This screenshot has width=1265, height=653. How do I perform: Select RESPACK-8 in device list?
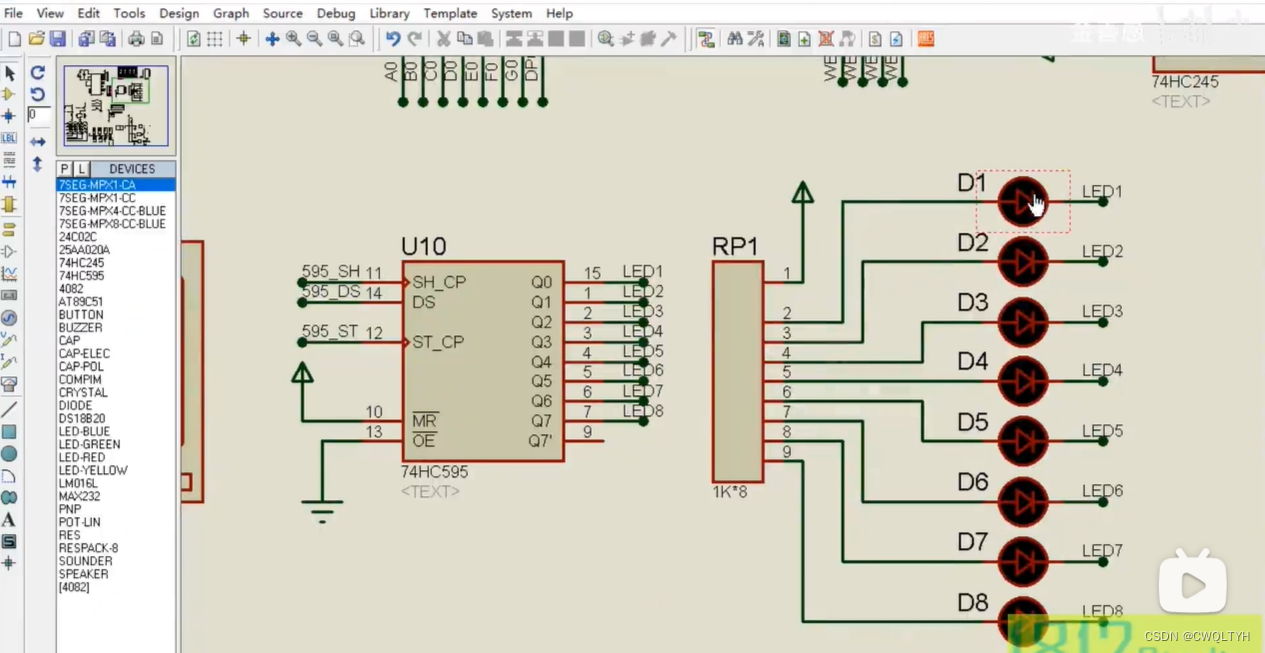(88, 549)
